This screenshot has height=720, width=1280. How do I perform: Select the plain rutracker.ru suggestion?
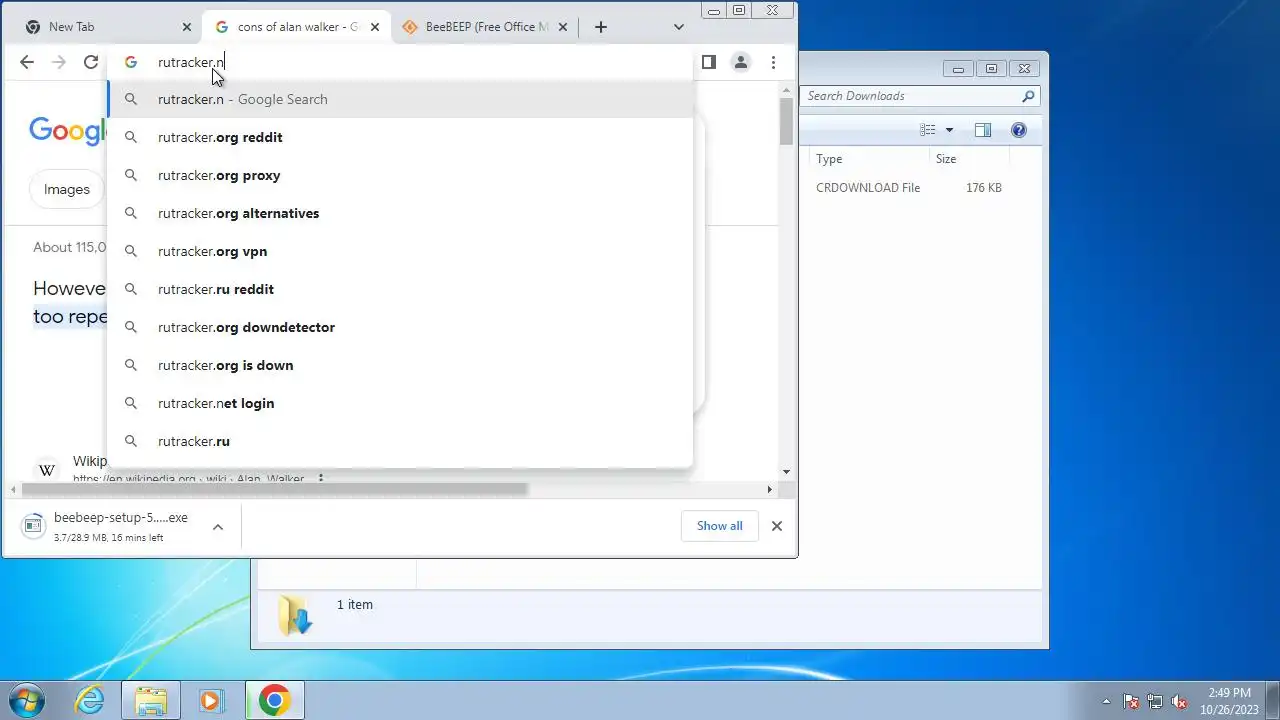[x=400, y=441]
